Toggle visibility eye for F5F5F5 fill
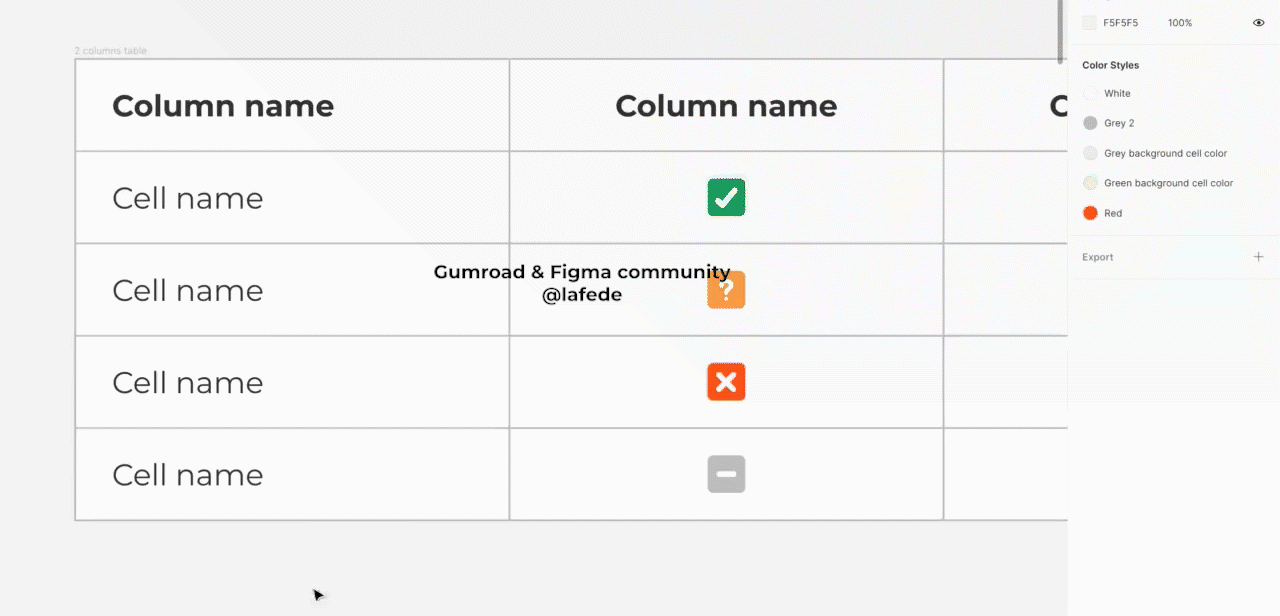Viewport: 1280px width, 616px height. (1258, 22)
